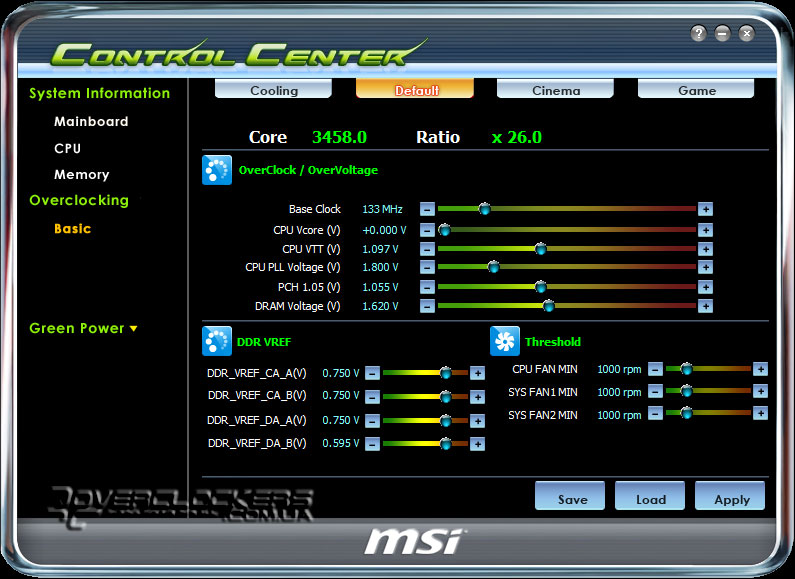Screen dimensions: 795x579
Task: Raise CPU FAN MIN threshold plus
Action: (760, 369)
